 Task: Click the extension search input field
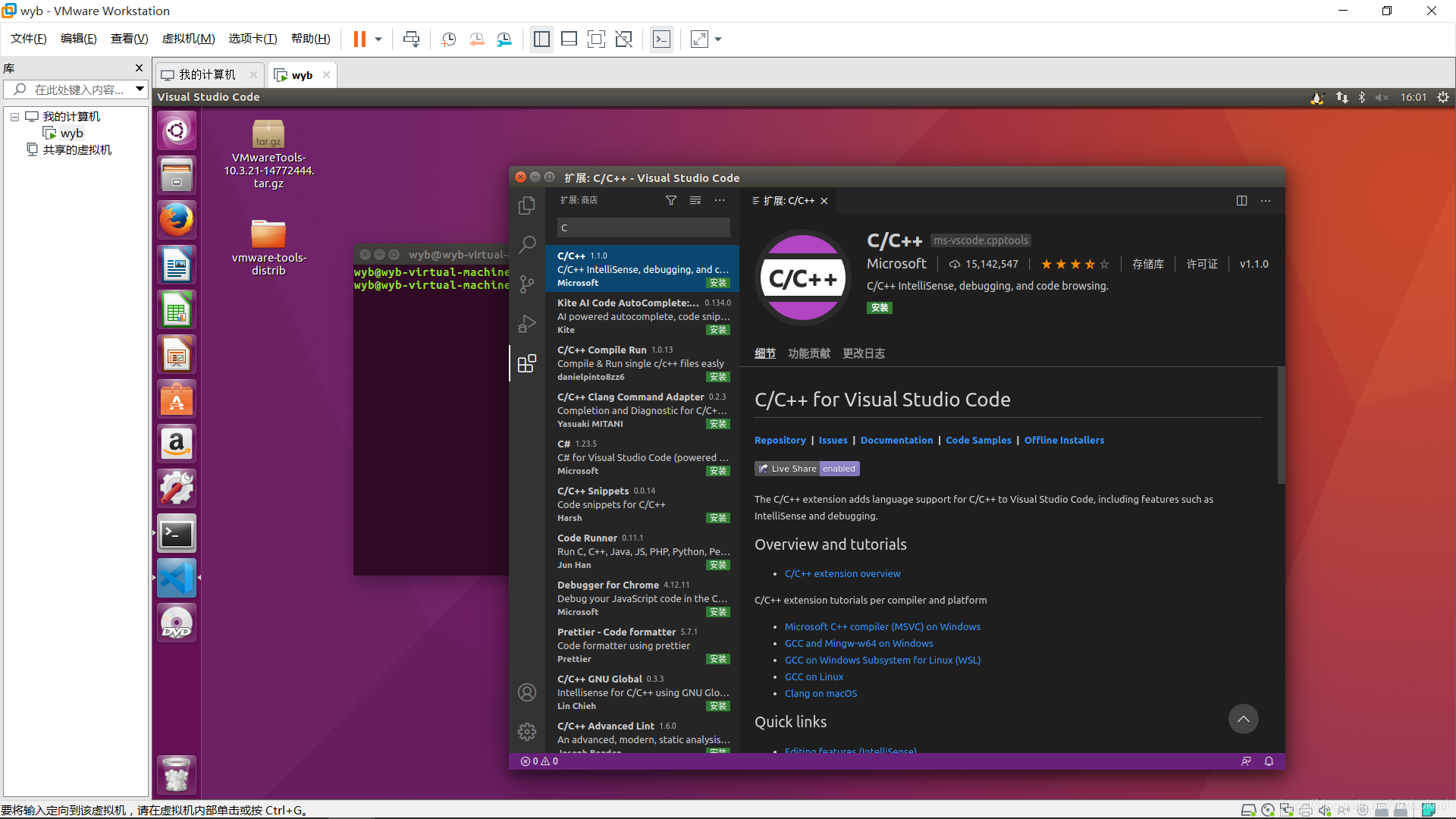pyautogui.click(x=644, y=227)
